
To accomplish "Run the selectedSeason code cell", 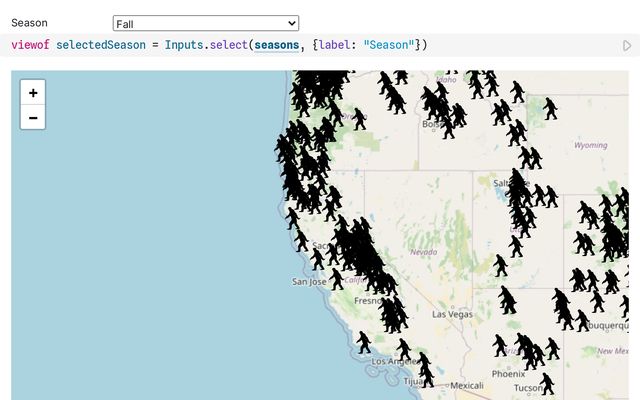I will [627, 45].
